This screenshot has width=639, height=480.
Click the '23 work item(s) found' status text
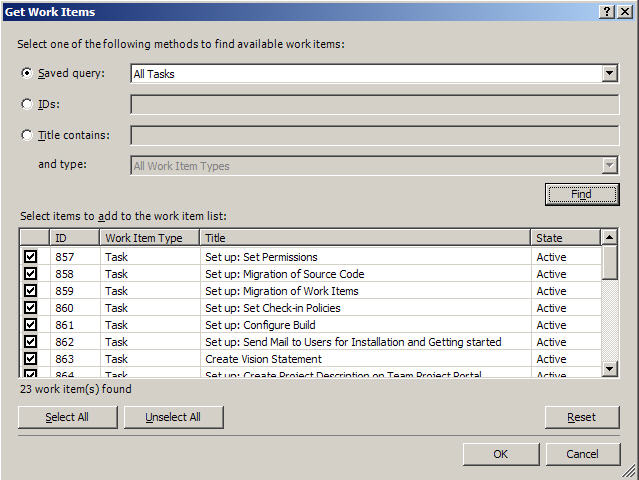(76, 389)
